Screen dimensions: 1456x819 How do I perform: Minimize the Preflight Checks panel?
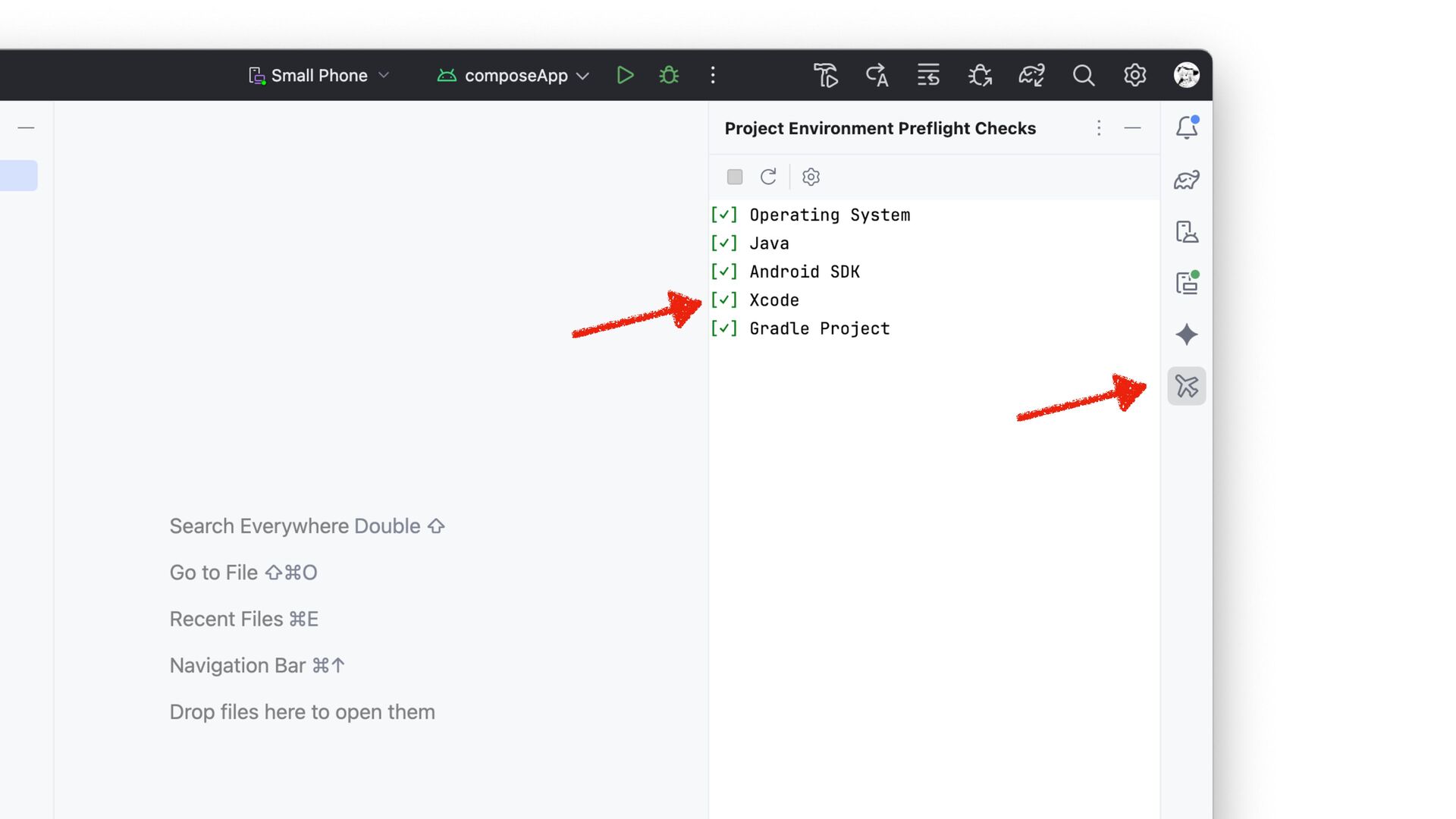pos(1132,127)
